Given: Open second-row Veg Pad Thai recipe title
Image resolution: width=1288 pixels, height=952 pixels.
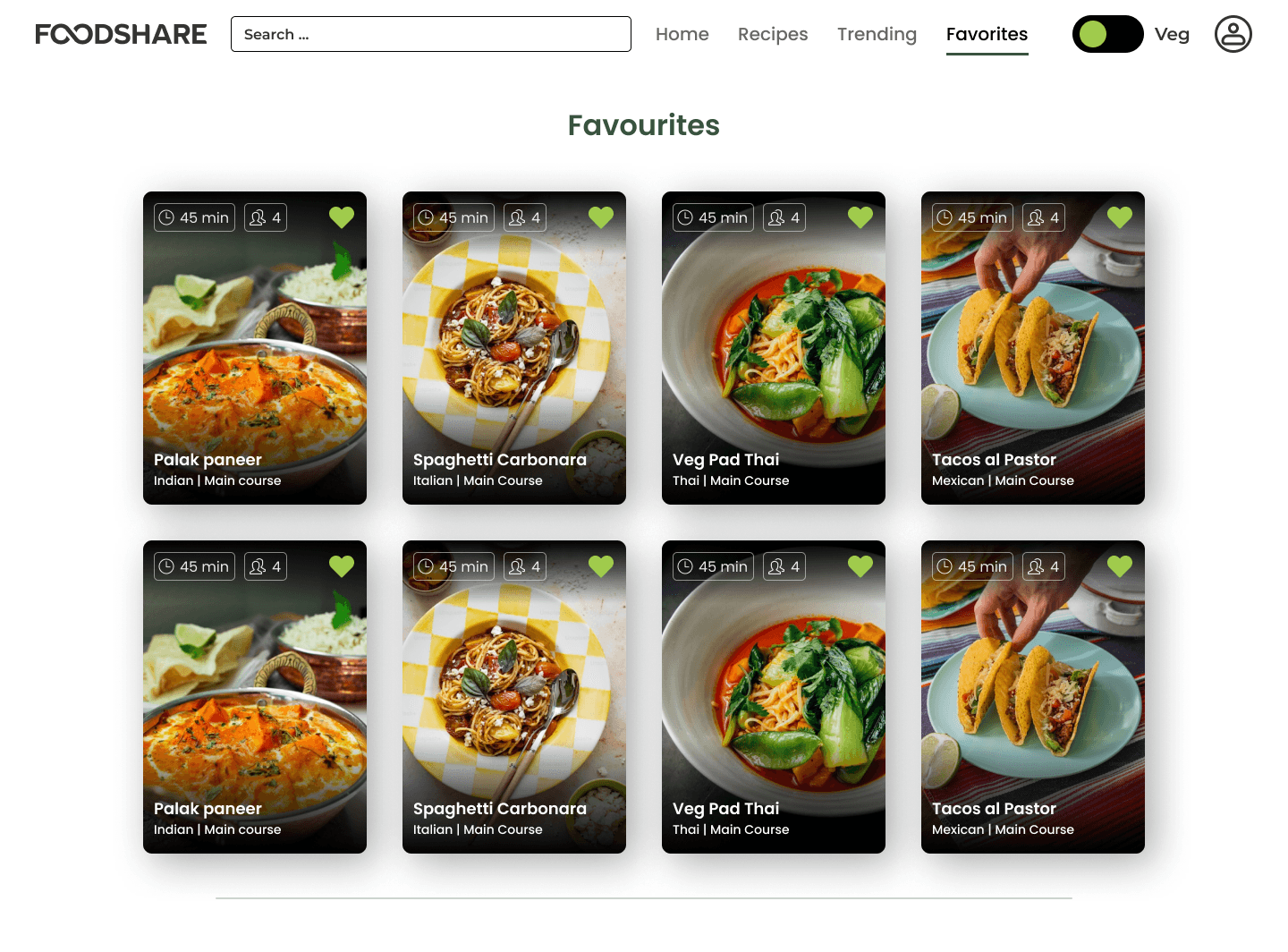Looking at the screenshot, I should [x=726, y=808].
